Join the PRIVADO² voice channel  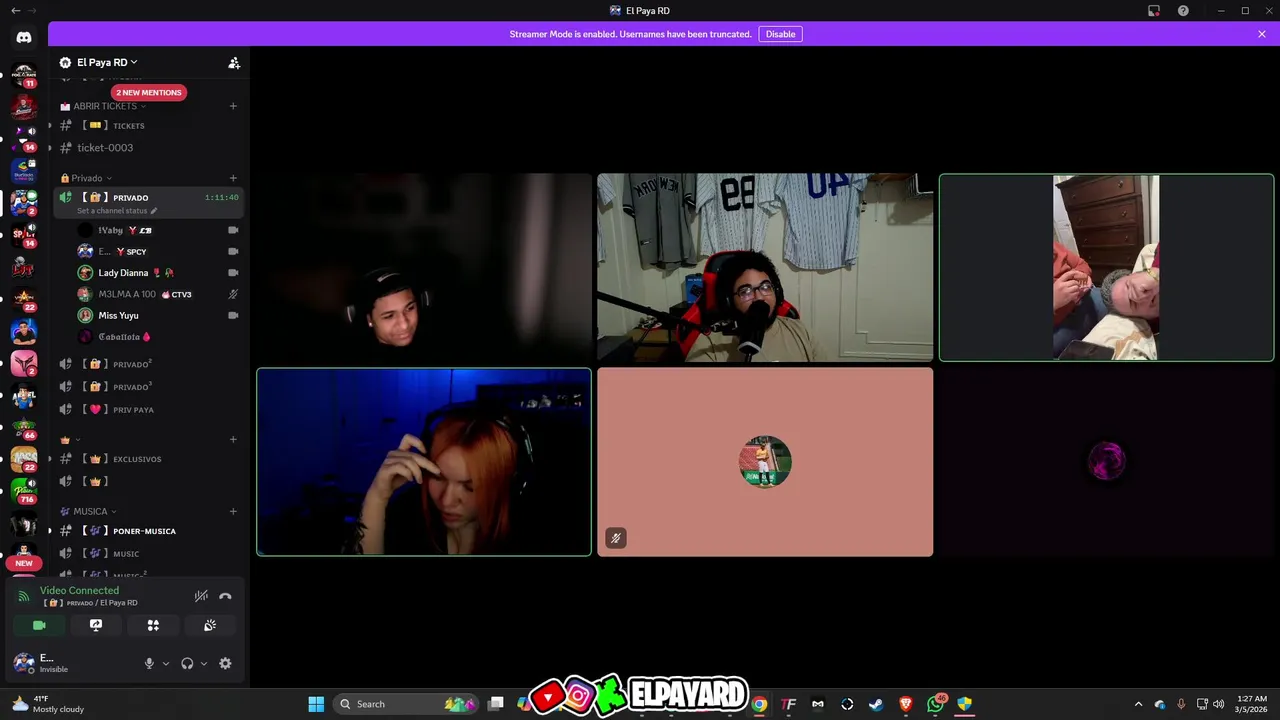pos(149,364)
